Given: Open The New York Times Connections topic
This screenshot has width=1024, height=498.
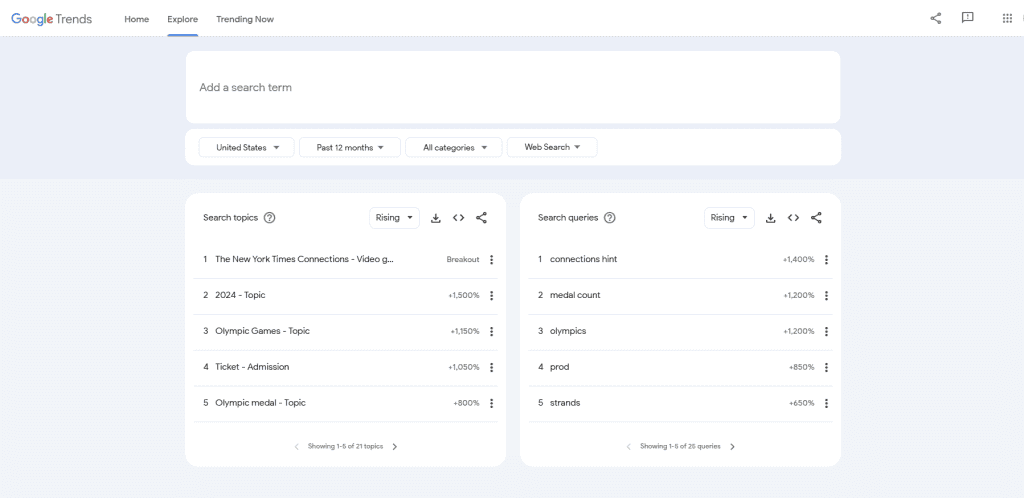Looking at the screenshot, I should (304, 259).
